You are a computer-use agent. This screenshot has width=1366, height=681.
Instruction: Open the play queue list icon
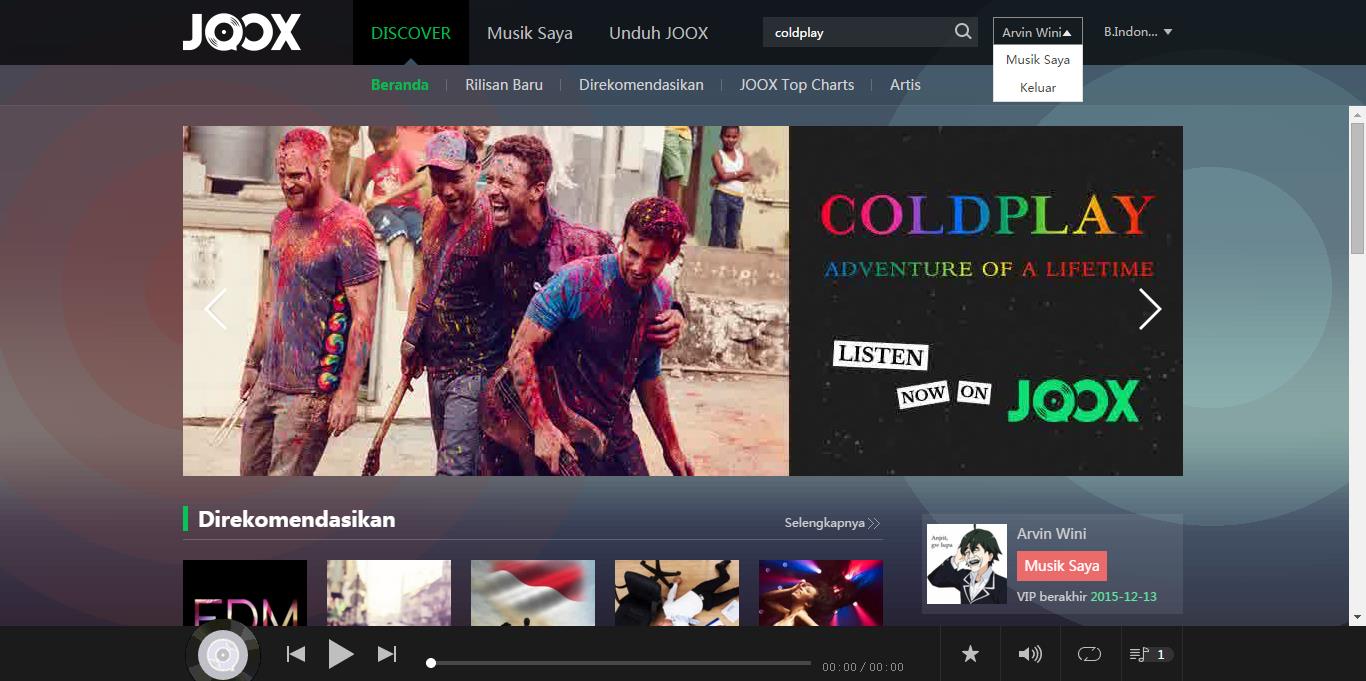click(x=1139, y=654)
